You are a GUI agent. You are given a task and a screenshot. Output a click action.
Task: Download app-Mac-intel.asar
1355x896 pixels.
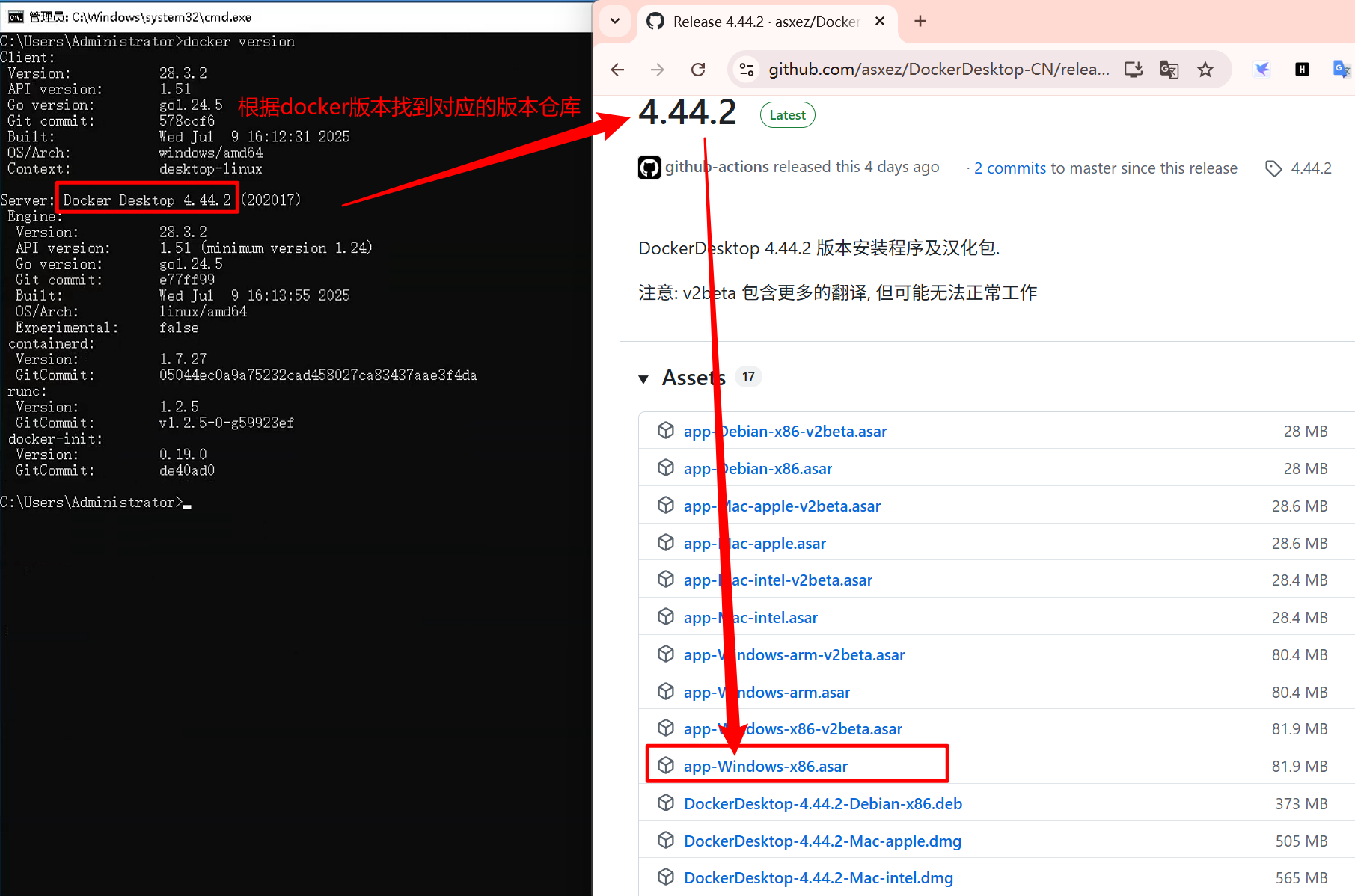pyautogui.click(x=750, y=618)
